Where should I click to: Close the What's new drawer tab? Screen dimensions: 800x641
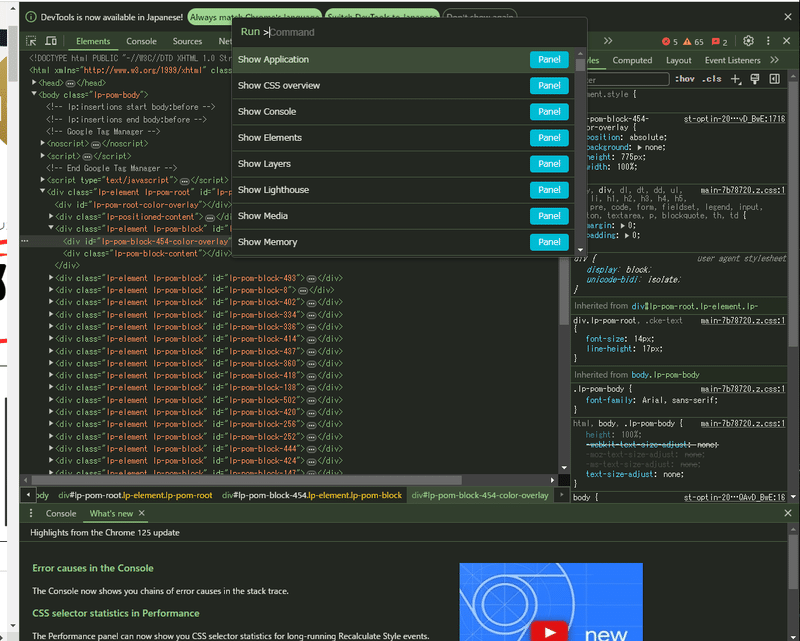coord(142,513)
